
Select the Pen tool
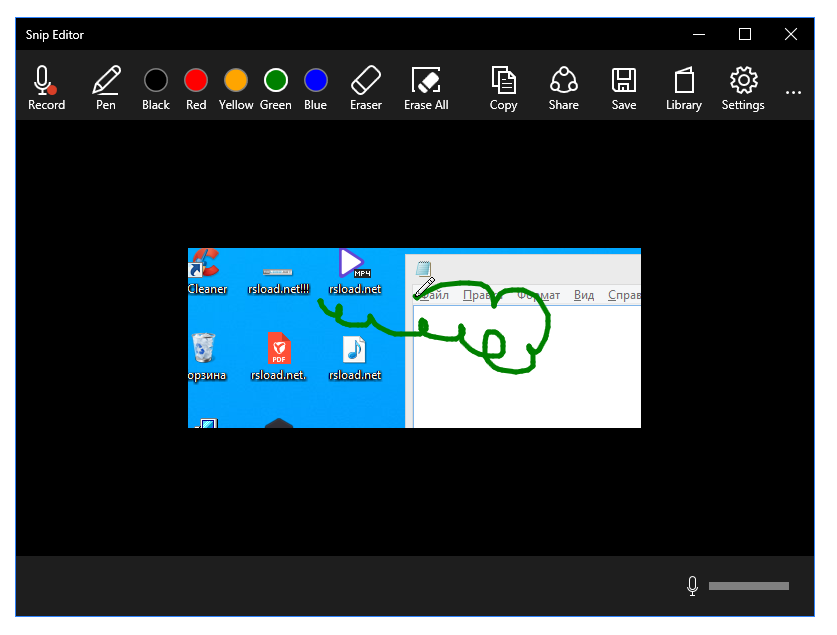(106, 88)
